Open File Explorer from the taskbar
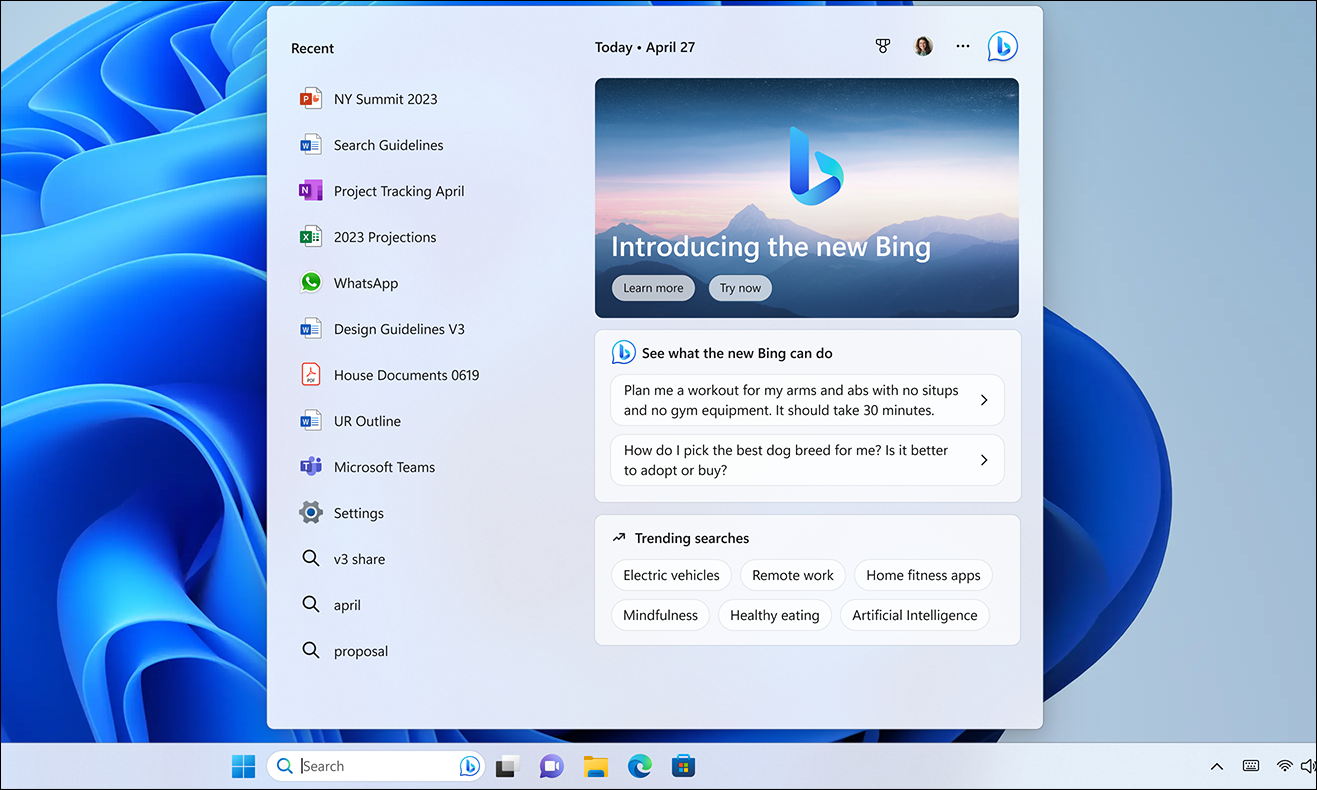 (x=596, y=767)
